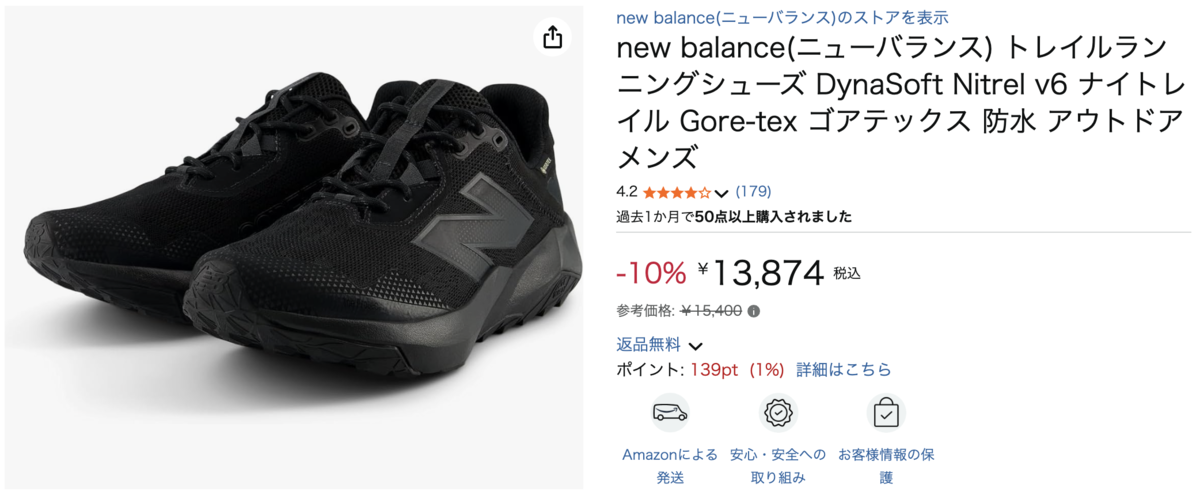Click the 返品無料 link text
Image resolution: width=1200 pixels, height=499 pixels.
[x=648, y=344]
